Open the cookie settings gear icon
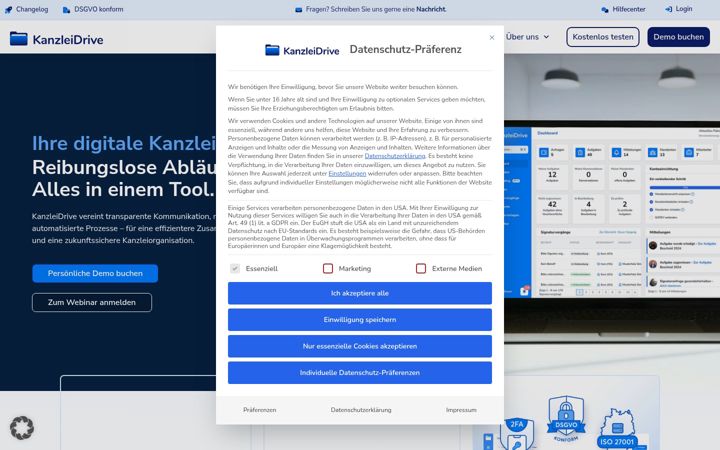Image resolution: width=720 pixels, height=450 pixels. [22, 428]
